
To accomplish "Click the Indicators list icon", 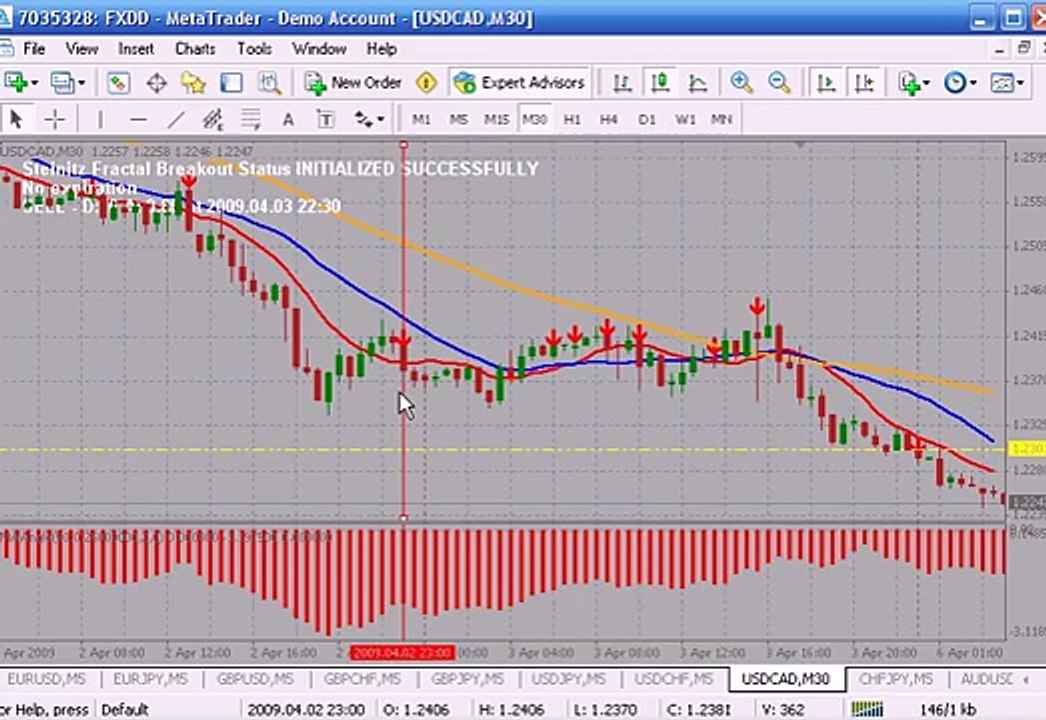I will 908,83.
